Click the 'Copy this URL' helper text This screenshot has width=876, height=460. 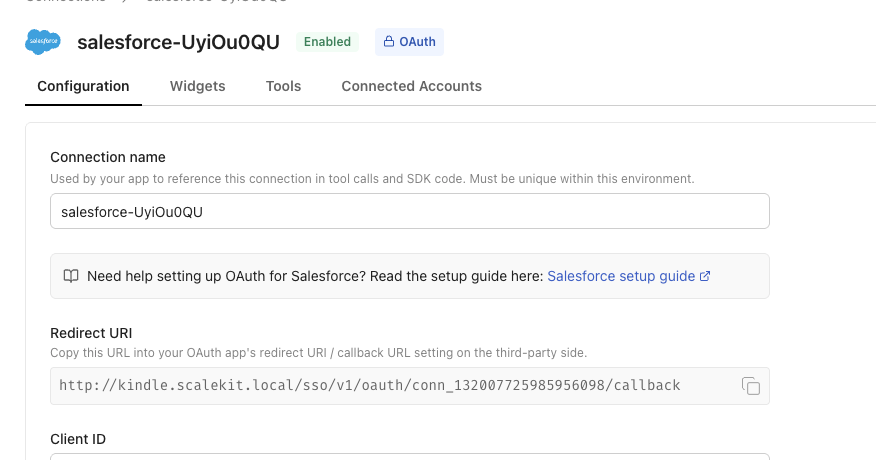[x=318, y=353]
